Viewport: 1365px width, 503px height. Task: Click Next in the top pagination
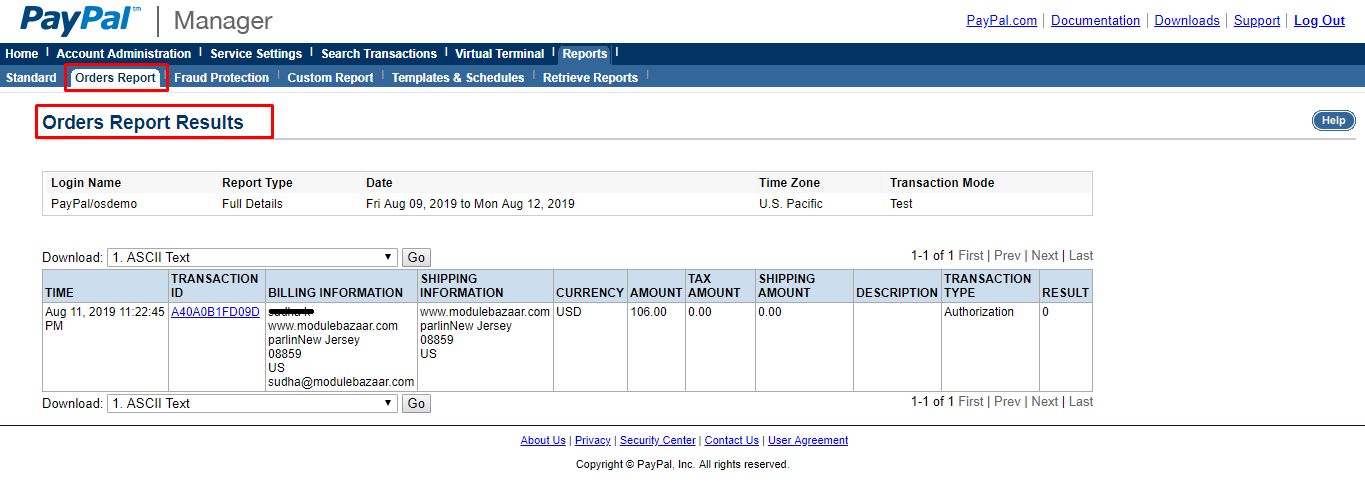click(x=1045, y=256)
